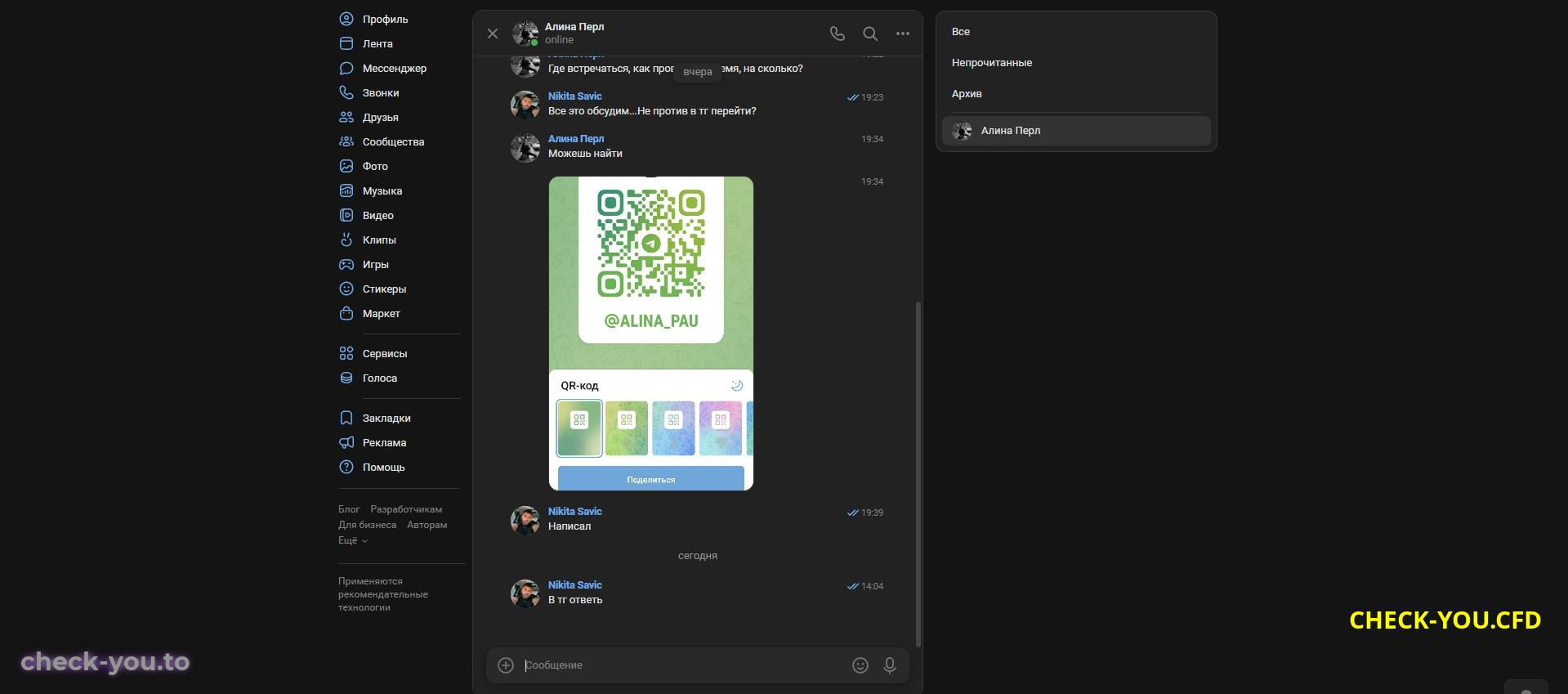The width and height of the screenshot is (1568, 694).
Task: Open Игры gamepad icon
Action: tap(346, 264)
